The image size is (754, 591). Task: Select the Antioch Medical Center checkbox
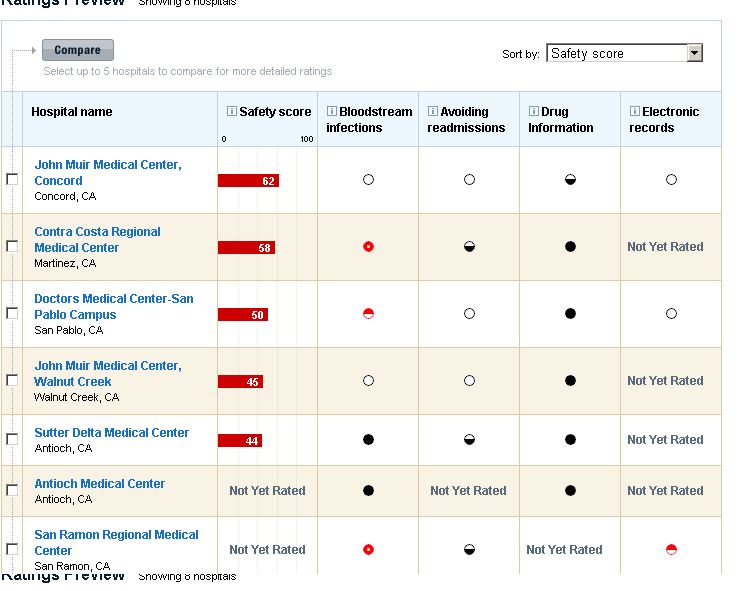coord(12,490)
